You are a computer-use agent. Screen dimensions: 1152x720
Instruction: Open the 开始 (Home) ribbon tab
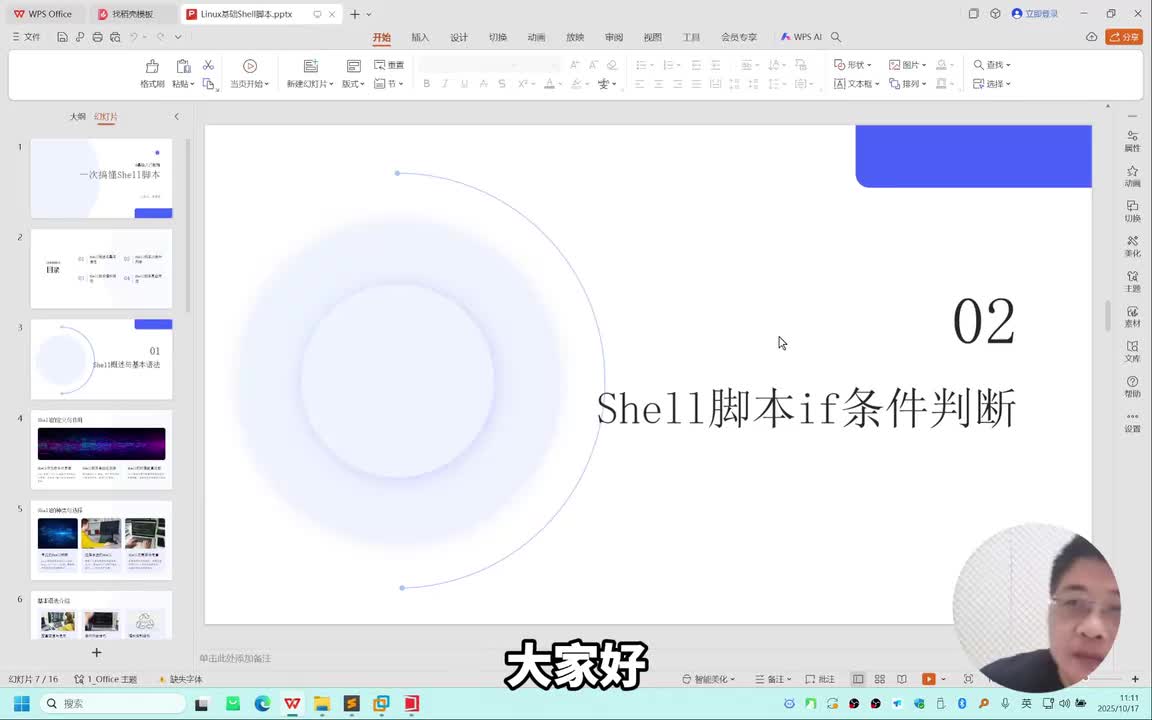[x=381, y=37]
